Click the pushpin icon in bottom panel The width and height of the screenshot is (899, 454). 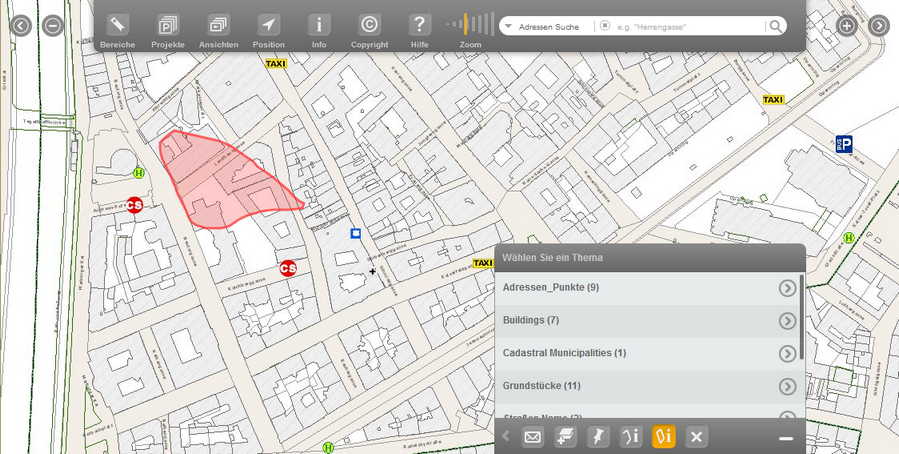pos(598,437)
